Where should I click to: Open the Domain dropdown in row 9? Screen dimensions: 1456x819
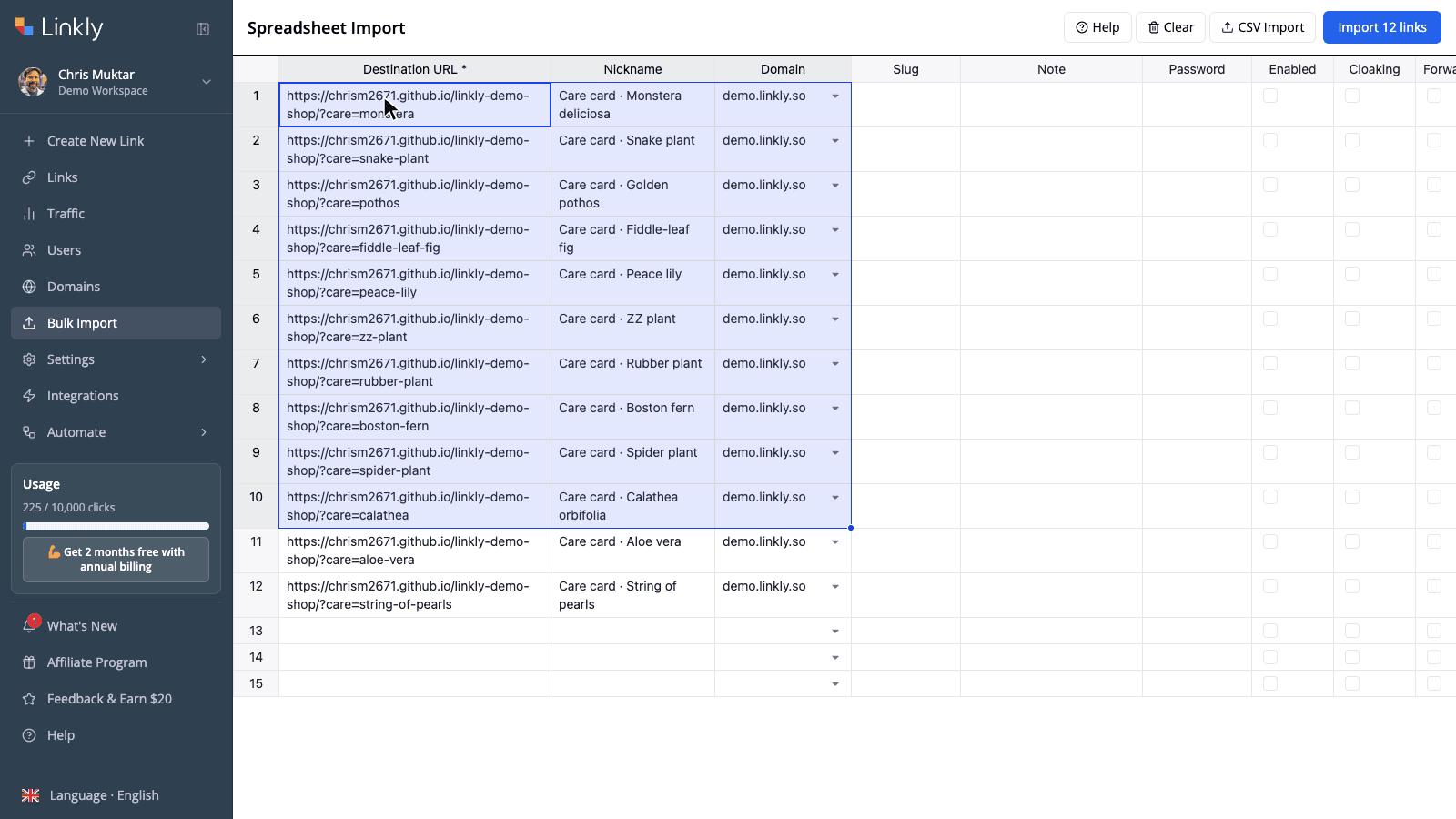click(x=835, y=453)
